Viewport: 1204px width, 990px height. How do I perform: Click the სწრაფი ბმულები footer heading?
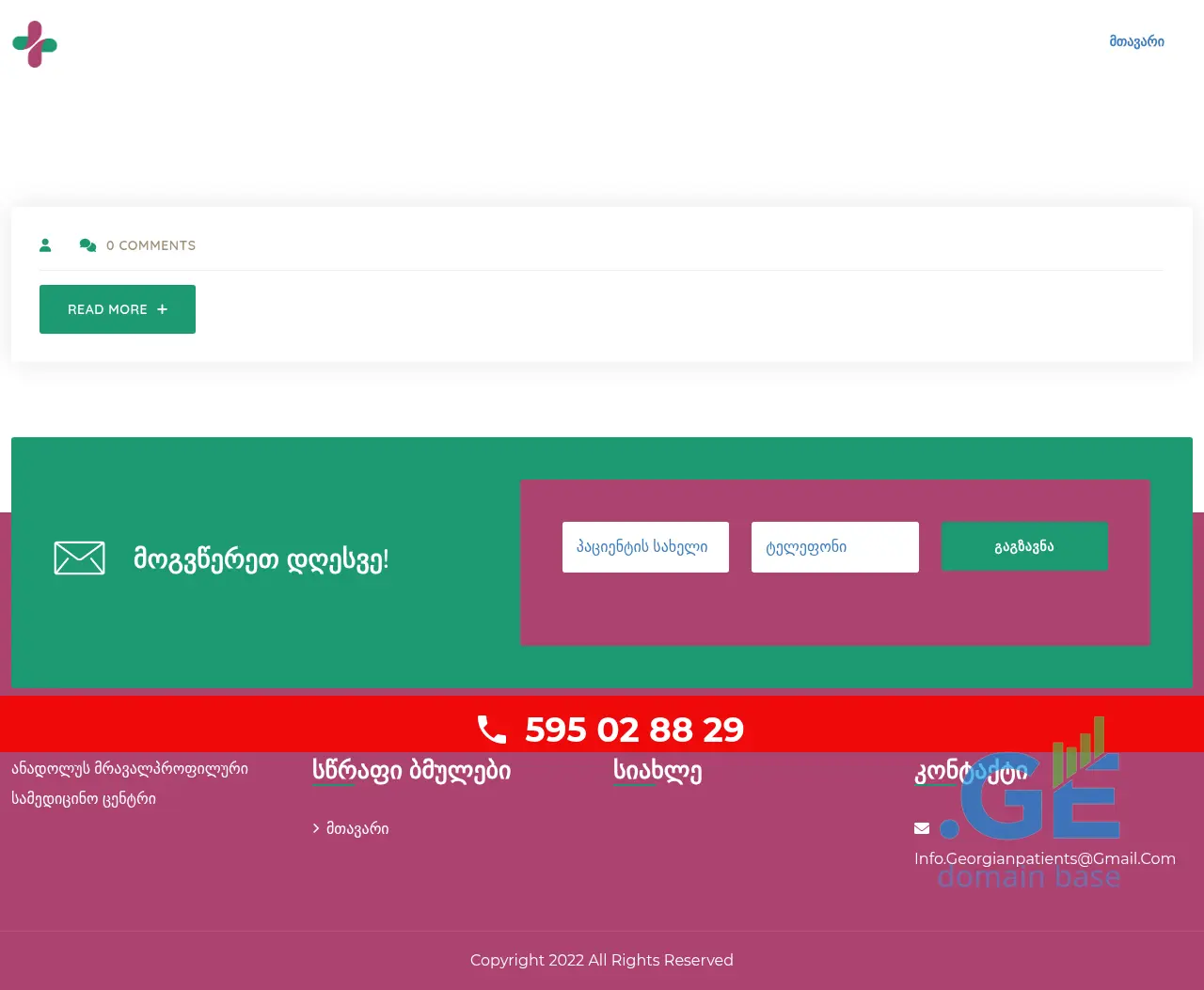coord(411,771)
